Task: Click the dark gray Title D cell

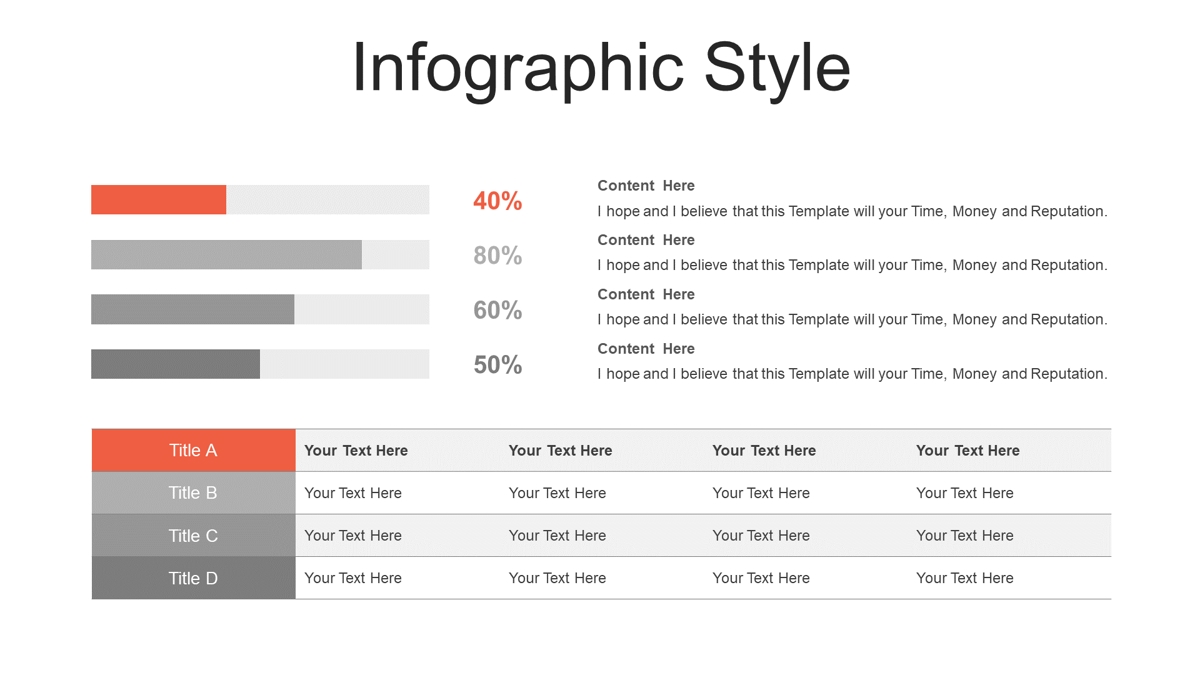Action: [x=193, y=578]
